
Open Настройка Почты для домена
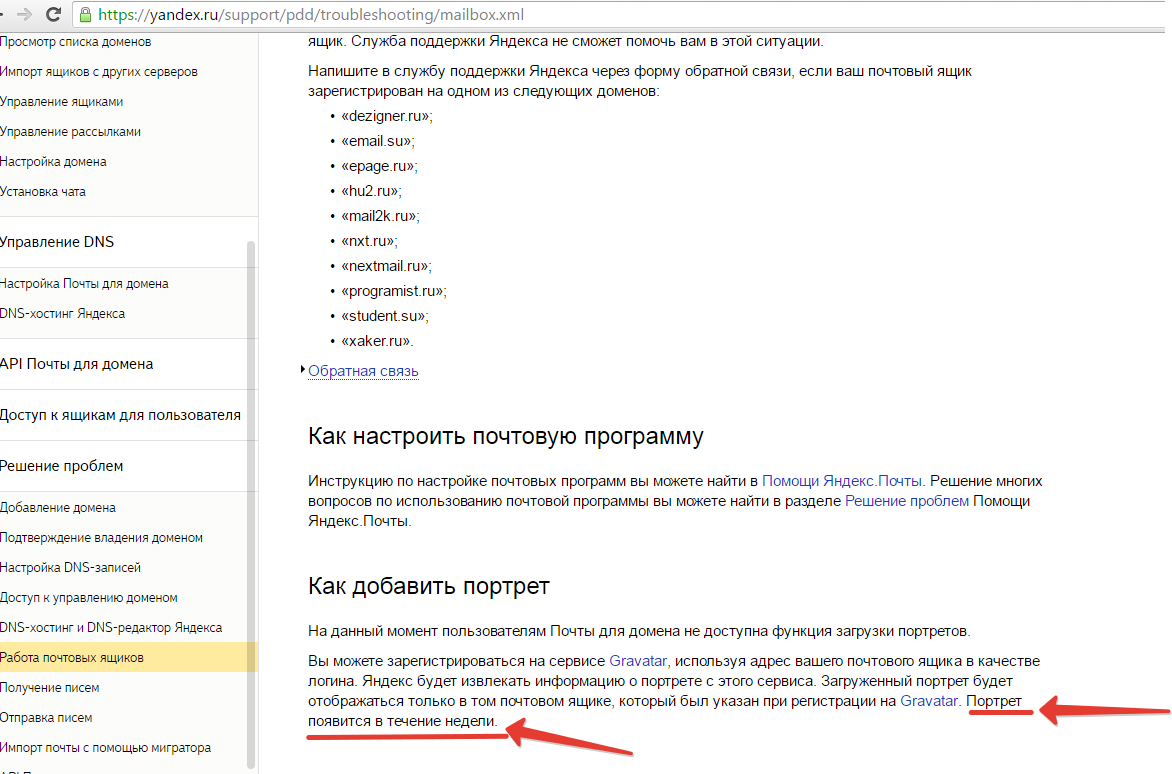(84, 284)
